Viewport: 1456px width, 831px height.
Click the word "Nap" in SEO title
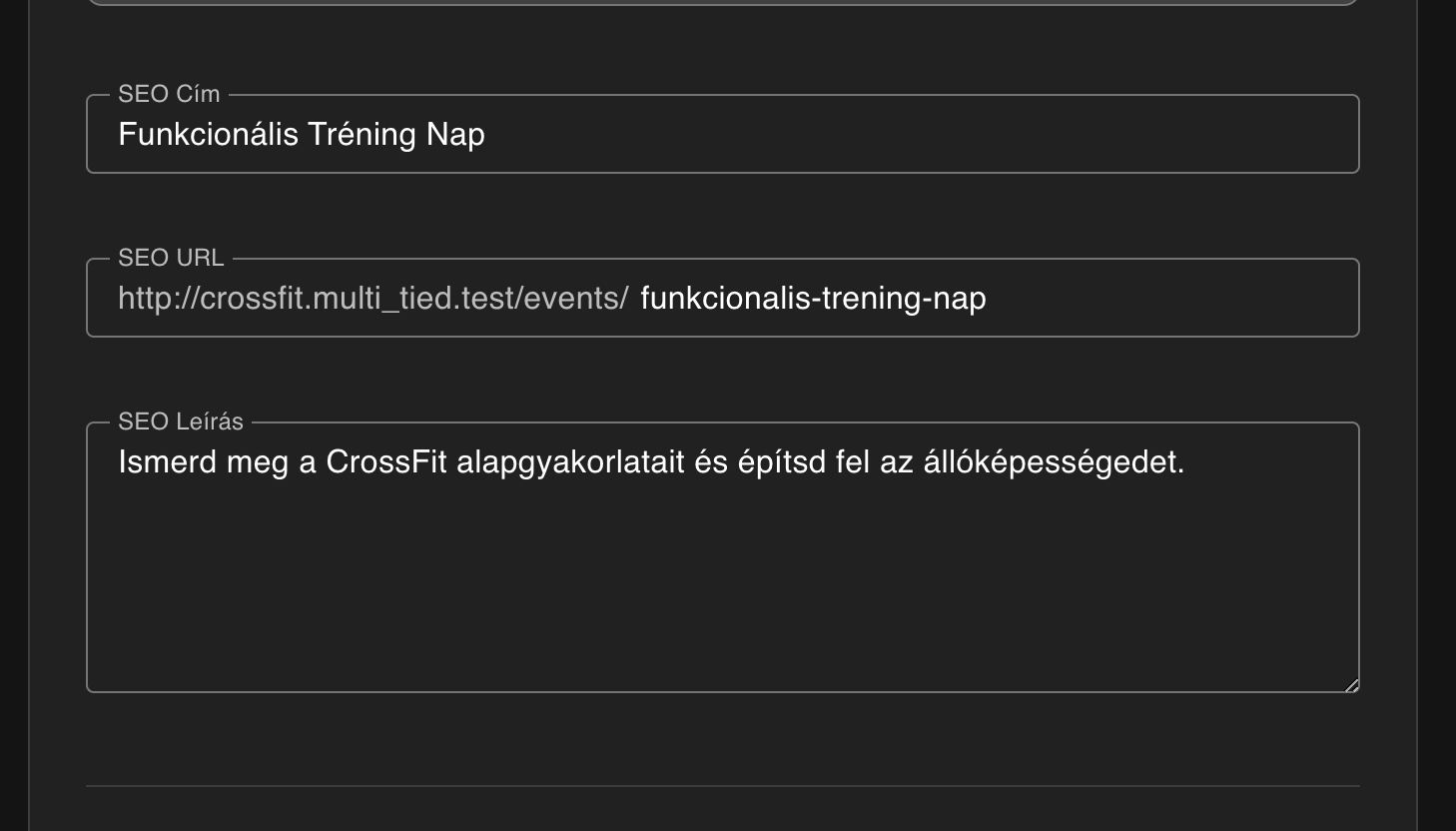(x=455, y=135)
